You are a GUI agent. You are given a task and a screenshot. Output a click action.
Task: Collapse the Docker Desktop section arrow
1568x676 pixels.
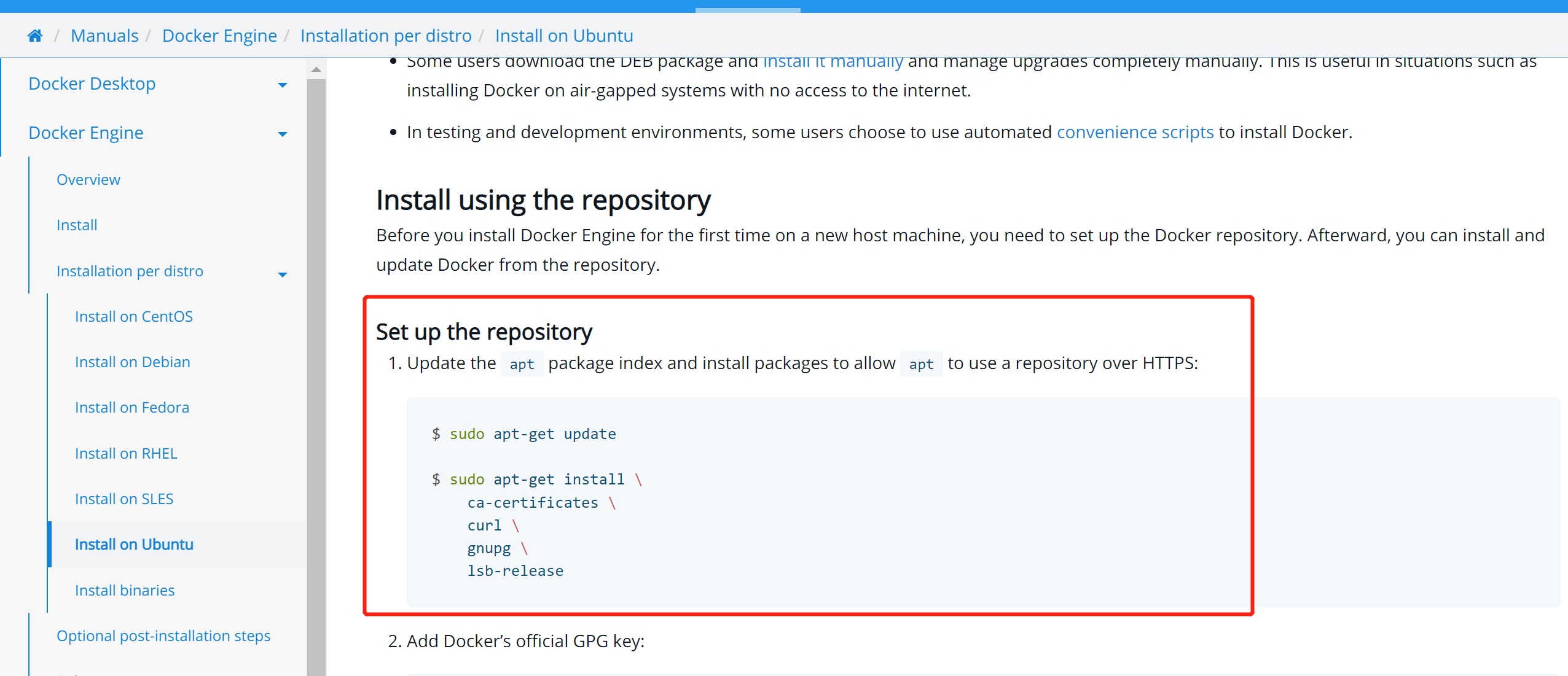pyautogui.click(x=283, y=85)
